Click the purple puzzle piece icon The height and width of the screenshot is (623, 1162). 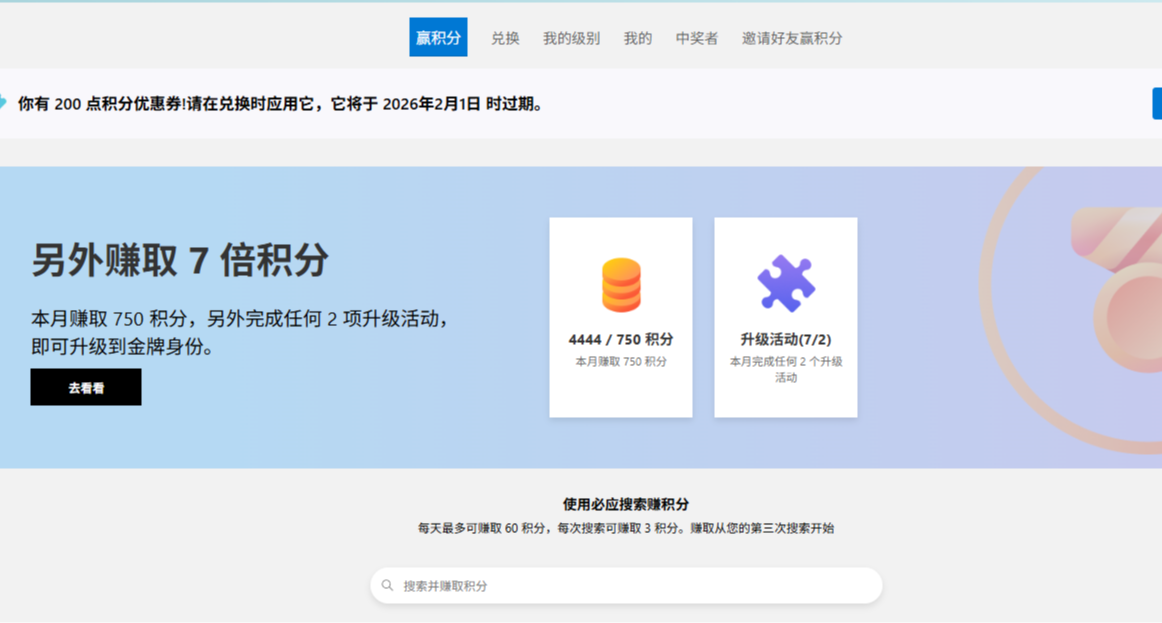785,283
